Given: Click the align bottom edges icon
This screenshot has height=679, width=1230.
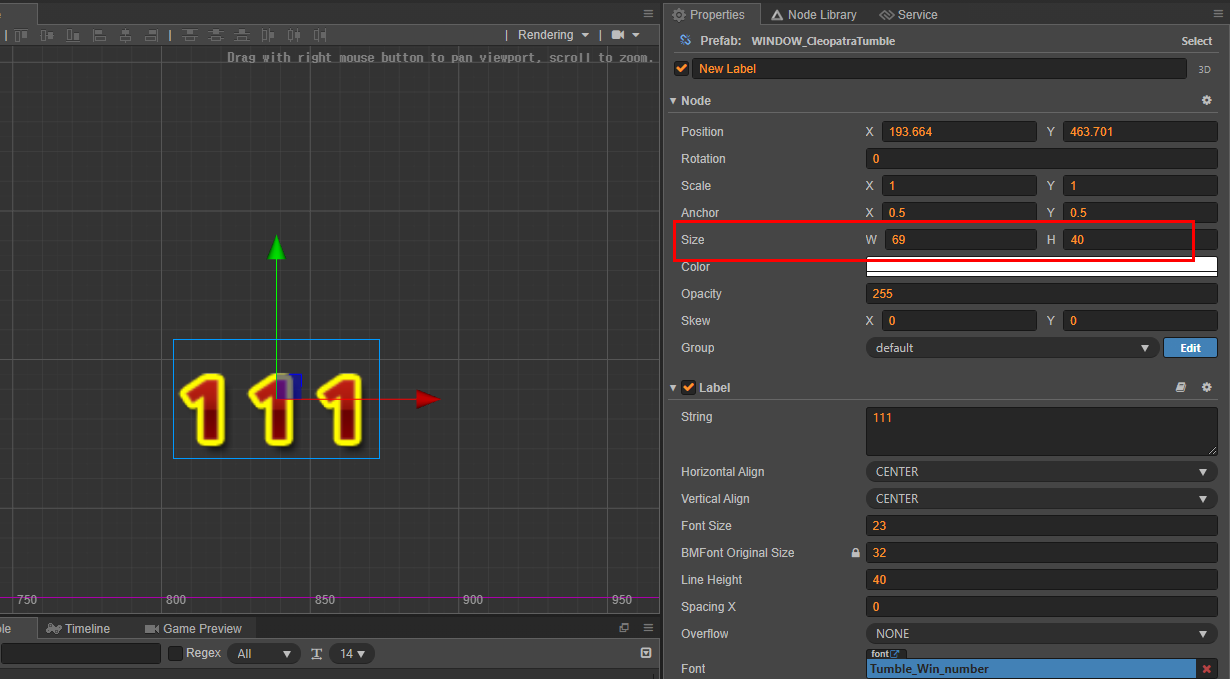Looking at the screenshot, I should click(73, 35).
